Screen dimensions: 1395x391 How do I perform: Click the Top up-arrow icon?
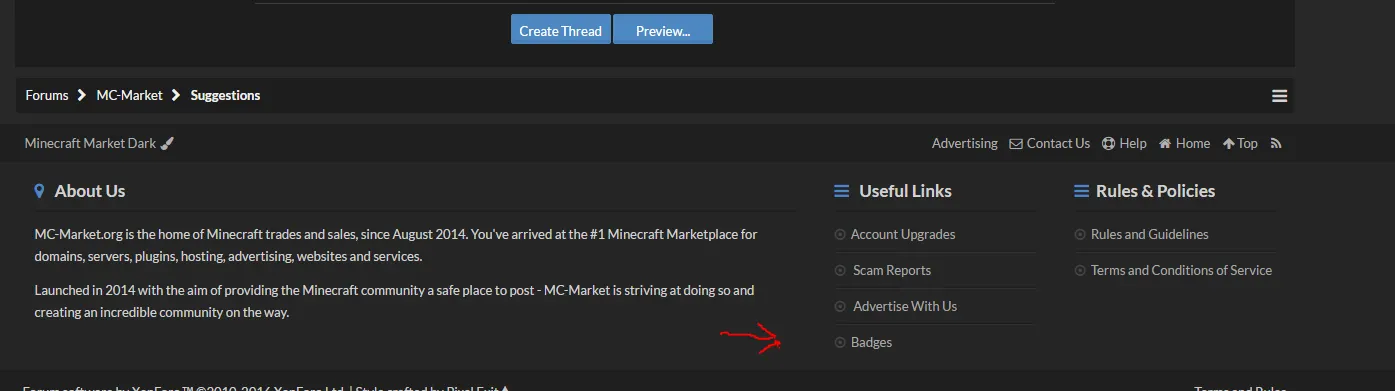tap(1229, 143)
